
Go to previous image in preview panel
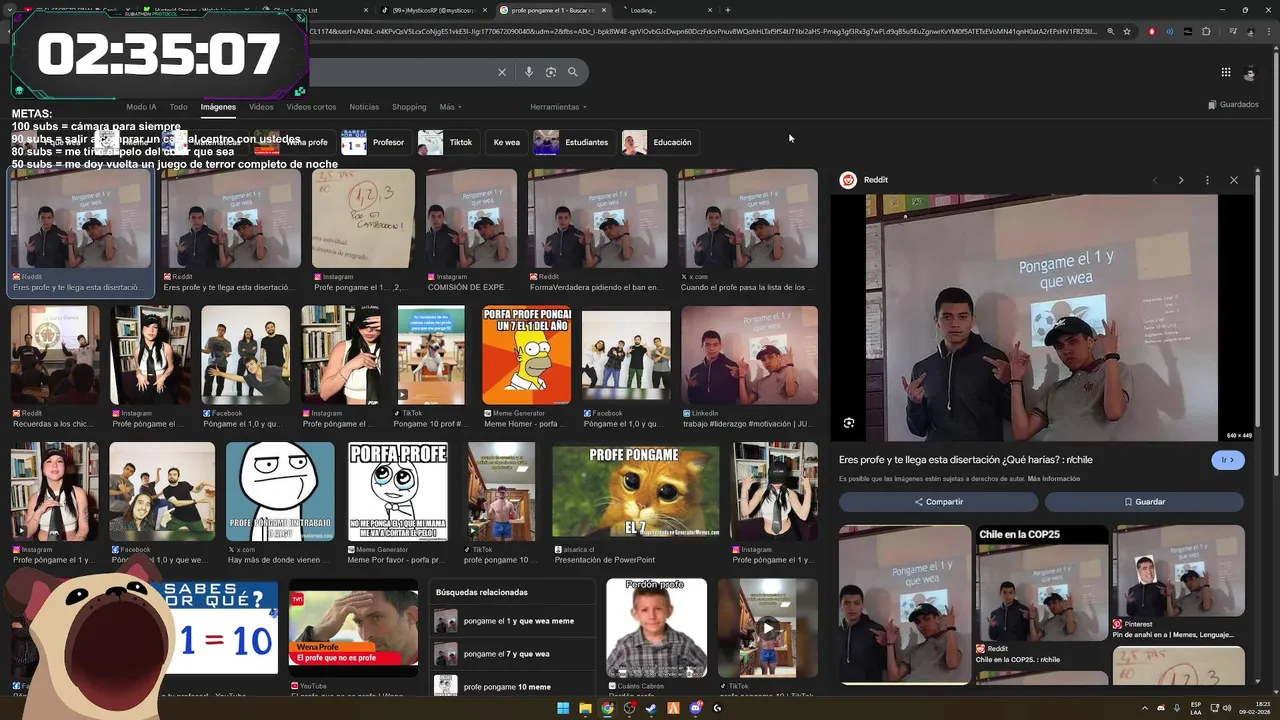pyautogui.click(x=1155, y=180)
